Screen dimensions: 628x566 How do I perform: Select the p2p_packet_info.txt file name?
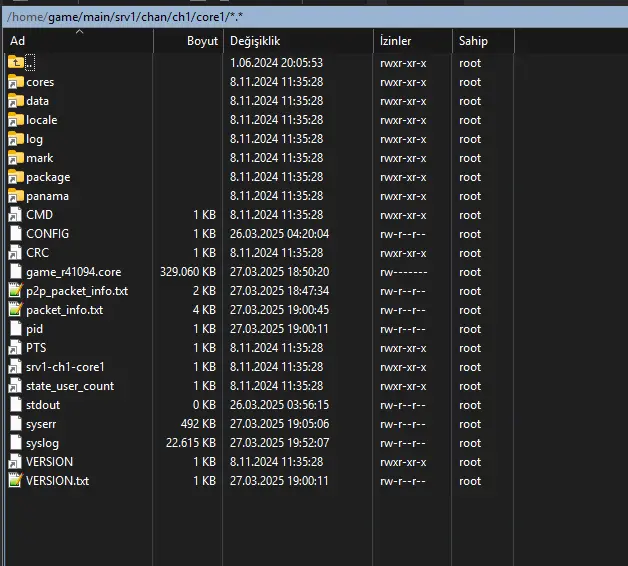pyautogui.click(x=77, y=291)
